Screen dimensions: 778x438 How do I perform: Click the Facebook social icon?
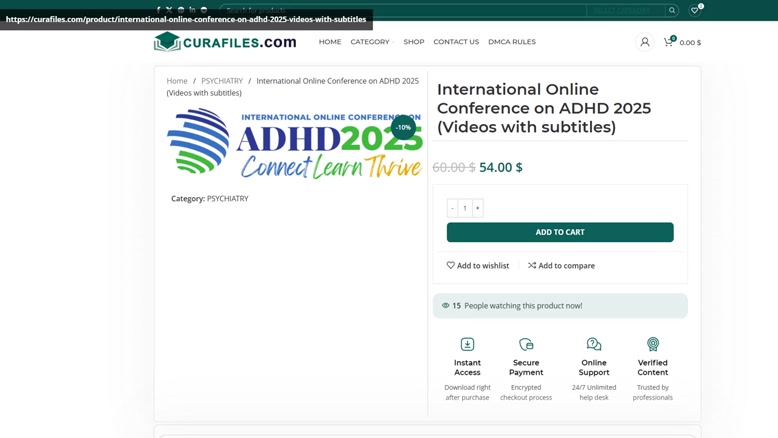click(x=158, y=9)
